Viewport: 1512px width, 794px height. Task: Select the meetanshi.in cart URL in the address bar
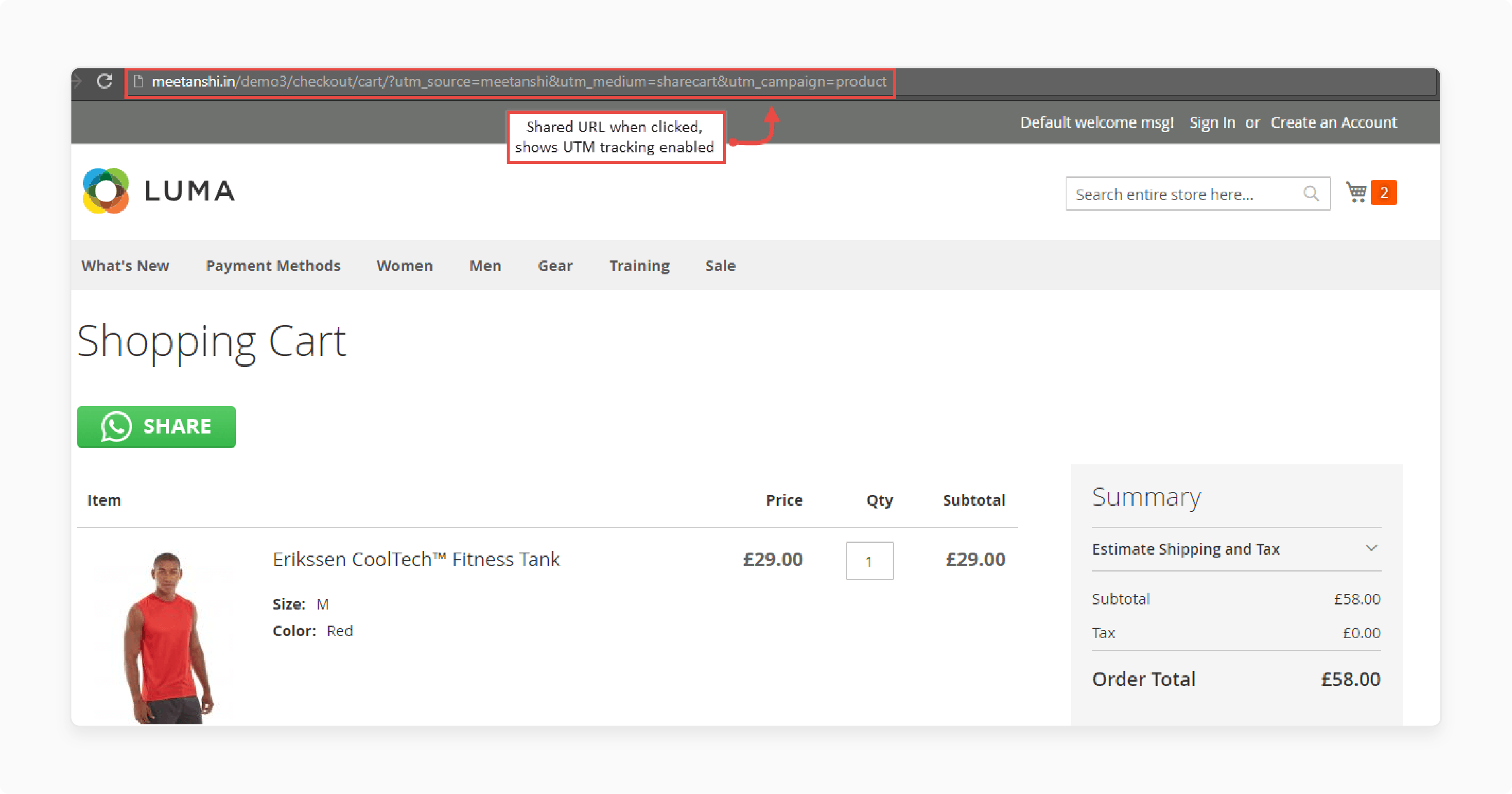point(519,81)
